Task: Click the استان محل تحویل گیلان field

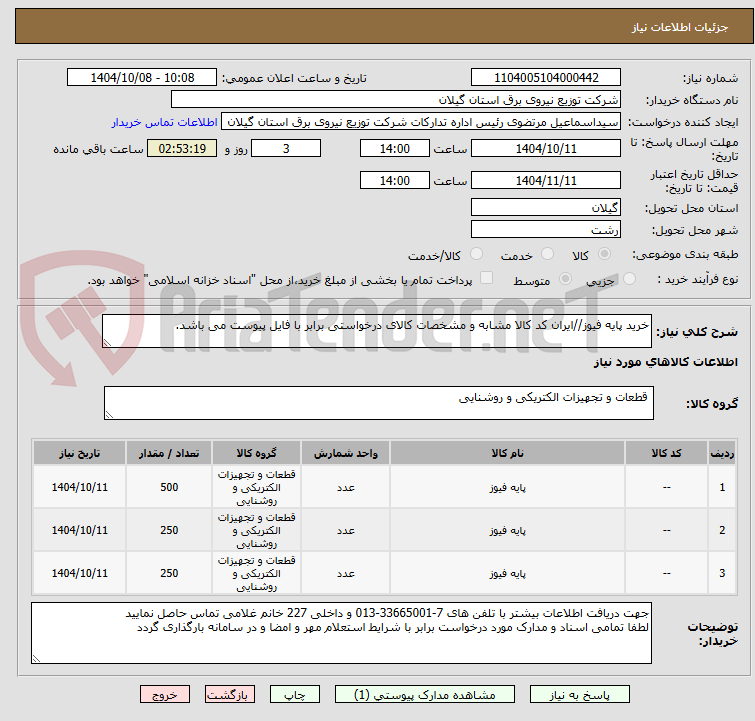Action: (546, 208)
